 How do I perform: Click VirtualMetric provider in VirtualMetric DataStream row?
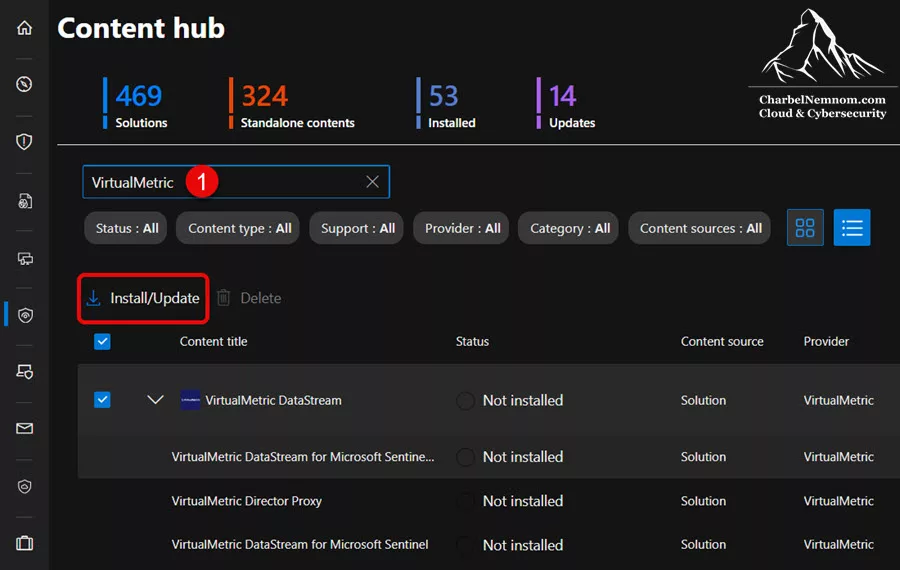(x=838, y=400)
